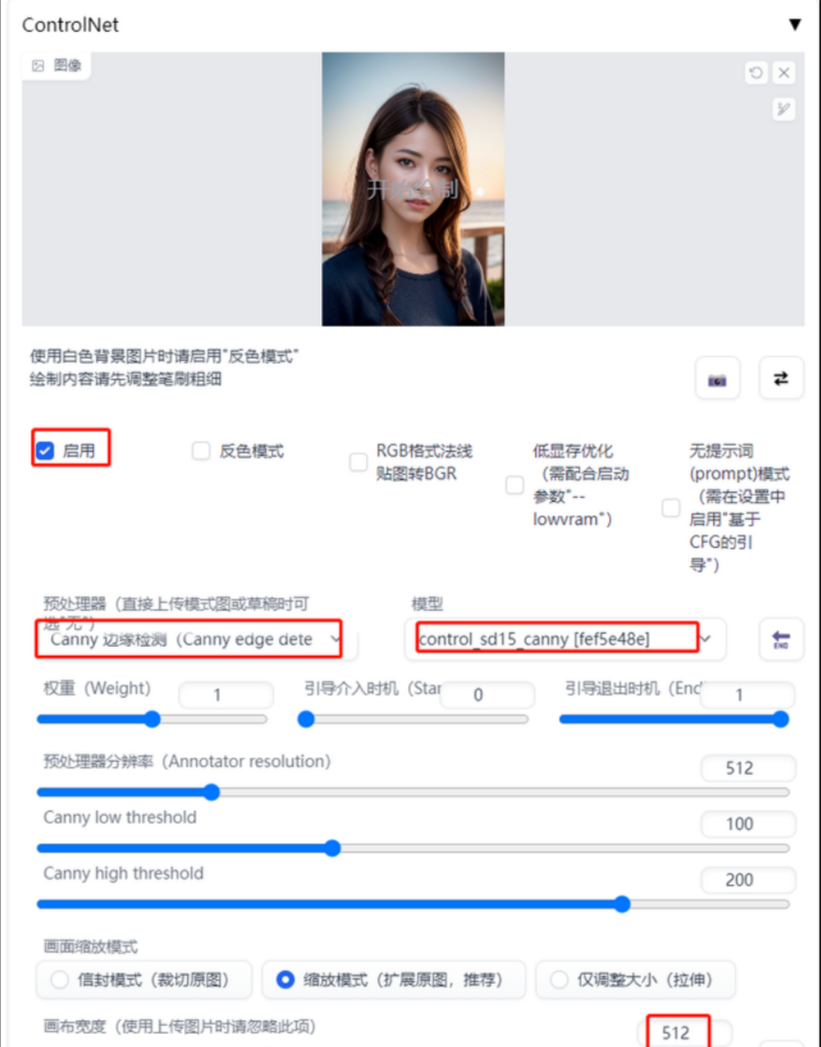
Task: Adjust the 预处理器分辨率 slider
Action: coord(413,793)
